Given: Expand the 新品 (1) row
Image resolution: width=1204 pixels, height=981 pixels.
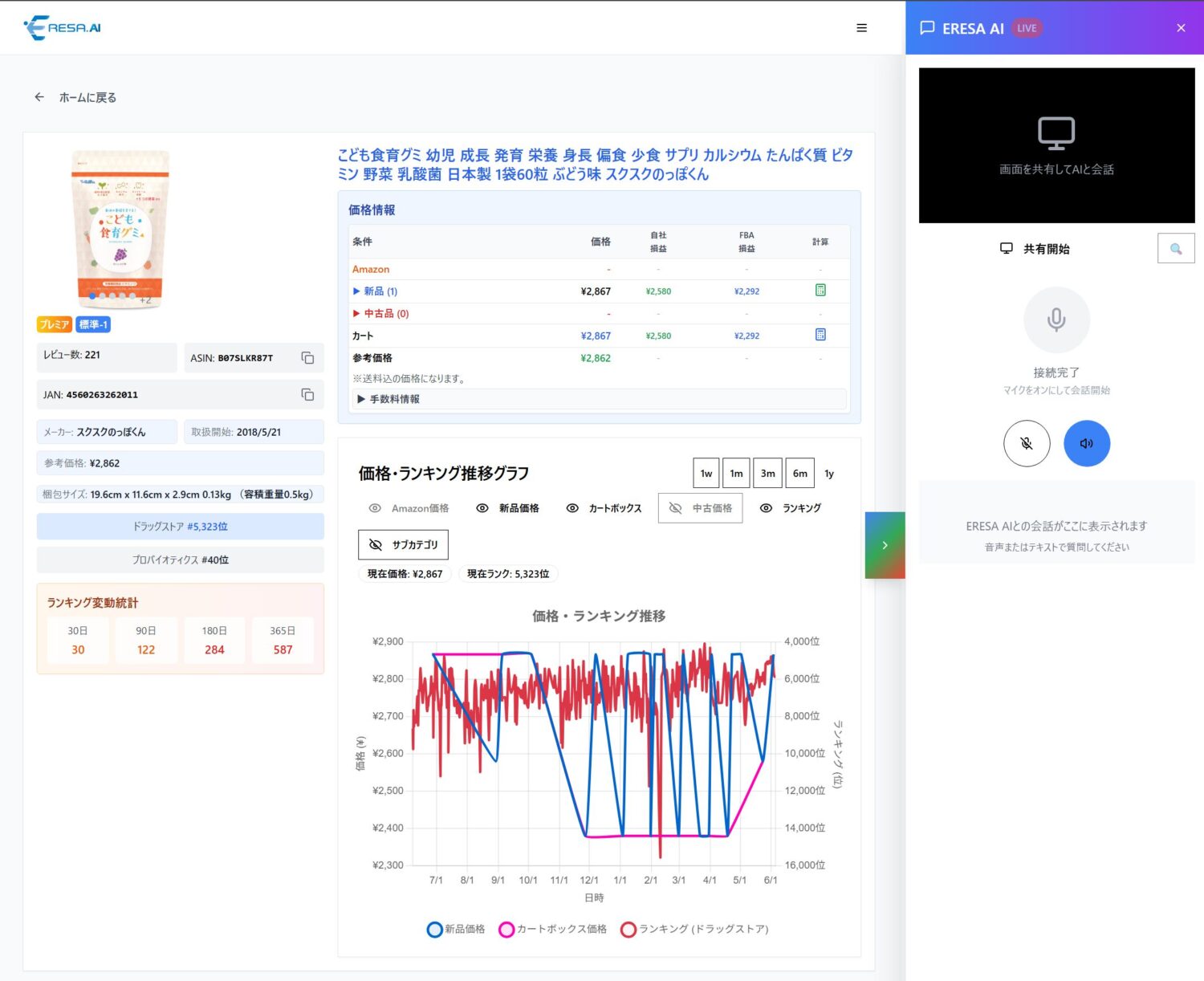Looking at the screenshot, I should (x=375, y=291).
